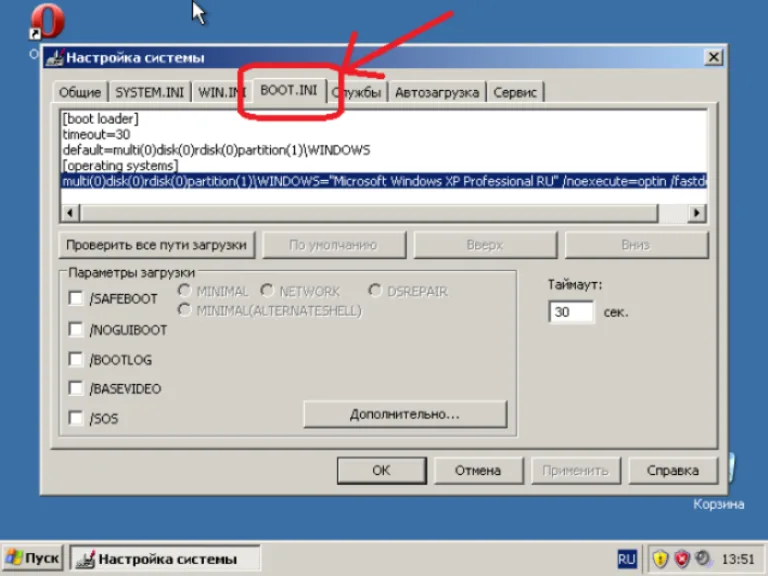Click the yellow security shield tray icon
Viewport: 768px width, 576px height.
pyautogui.click(x=660, y=558)
